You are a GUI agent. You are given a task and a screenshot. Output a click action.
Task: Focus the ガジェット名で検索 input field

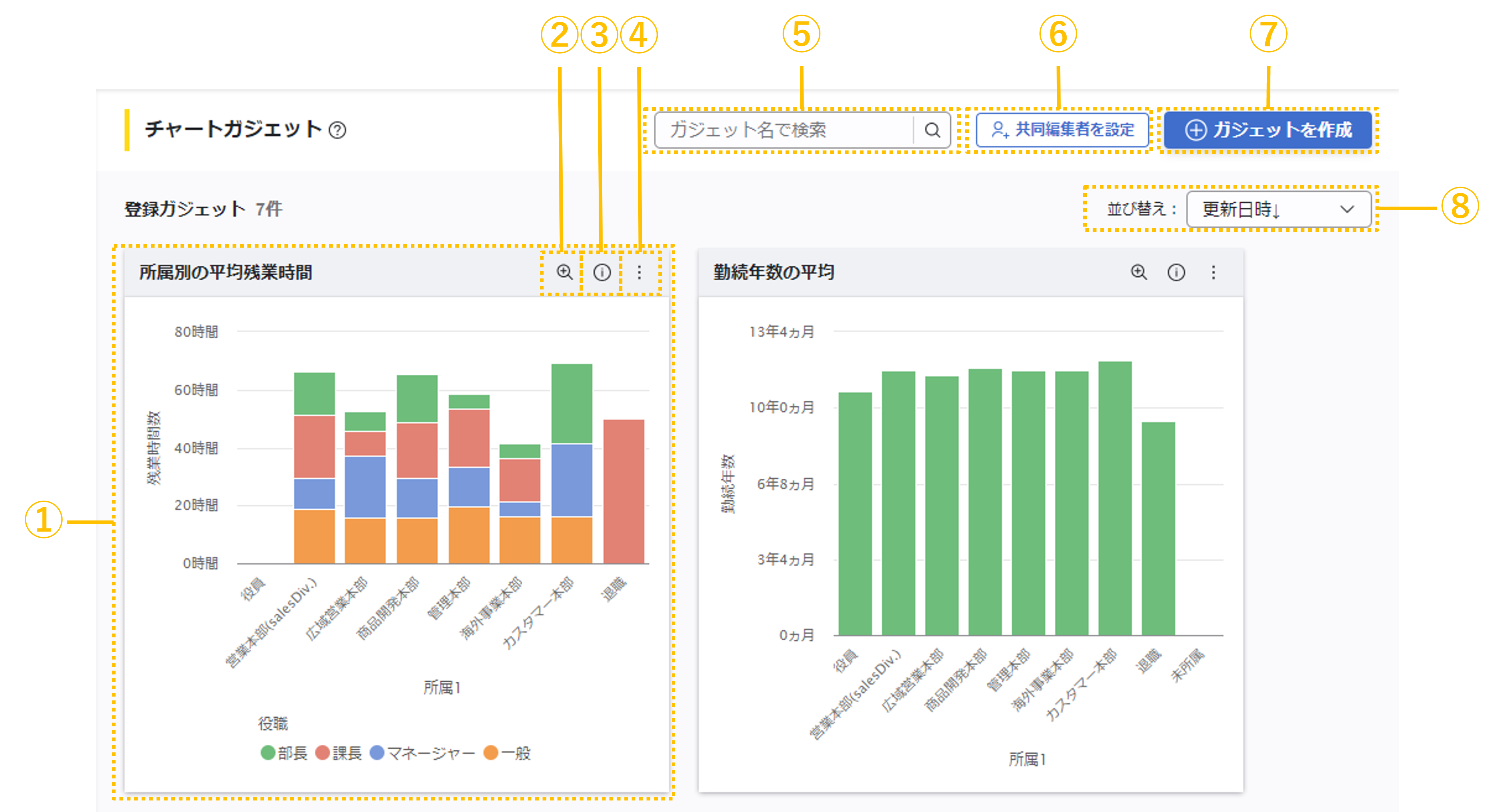[782, 130]
